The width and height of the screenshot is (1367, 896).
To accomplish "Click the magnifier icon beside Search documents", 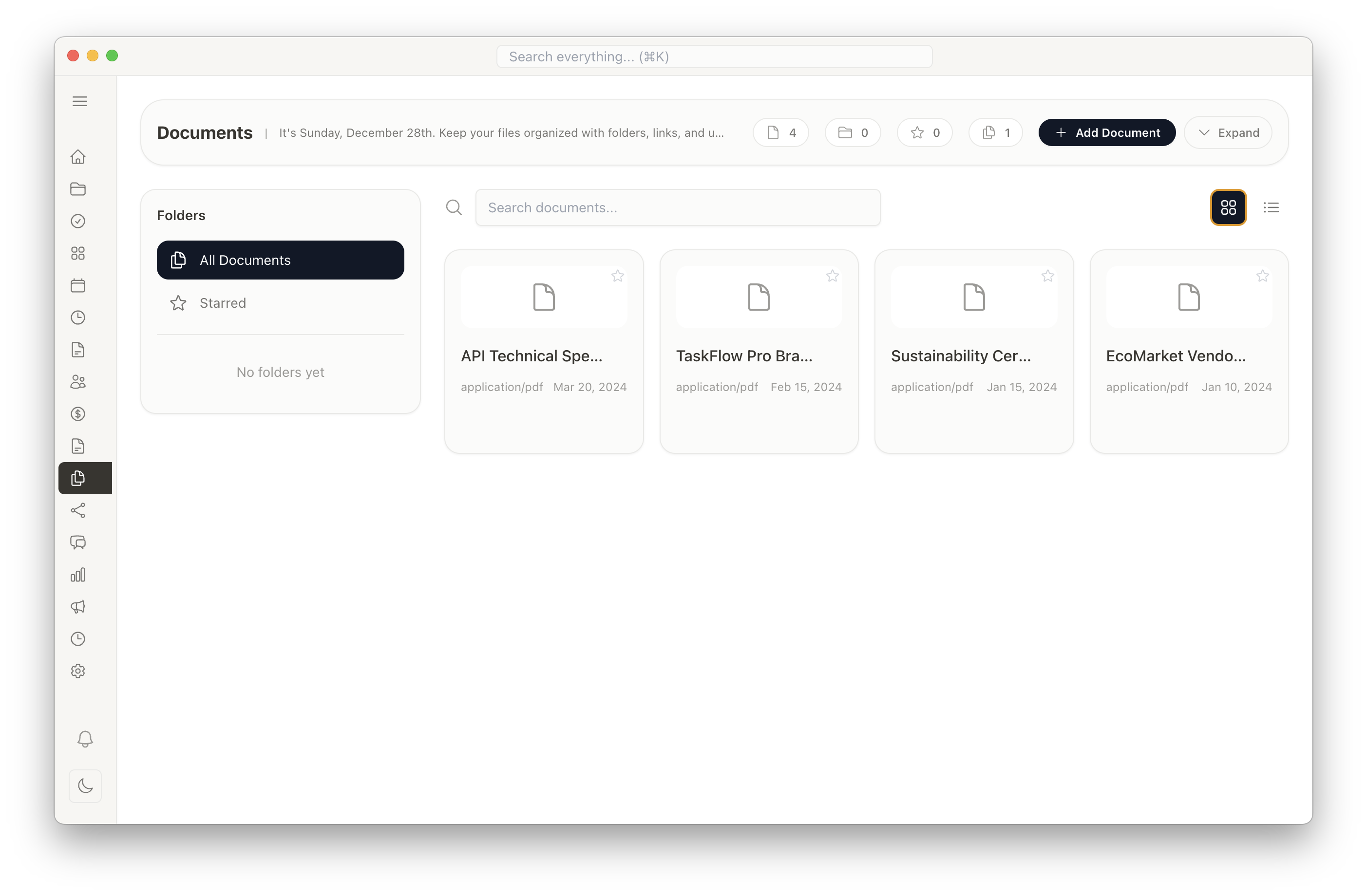I will click(454, 207).
